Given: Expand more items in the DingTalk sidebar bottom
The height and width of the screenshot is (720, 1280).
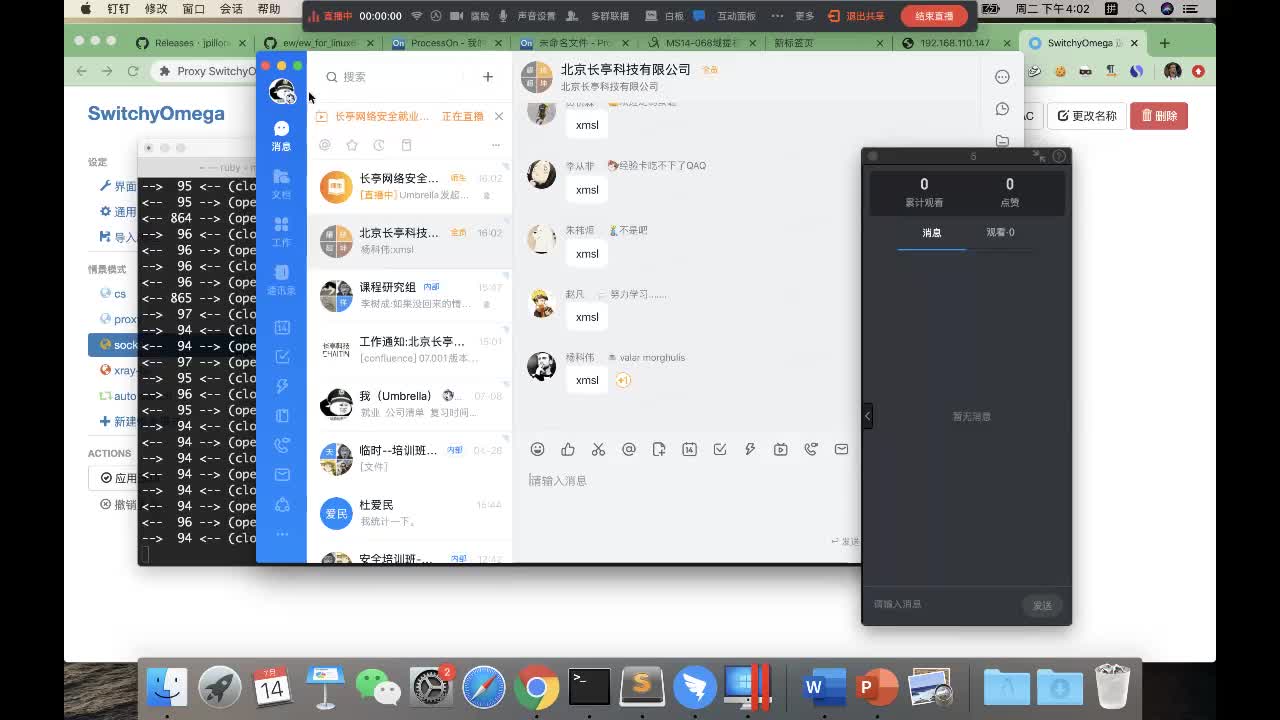Looking at the screenshot, I should pyautogui.click(x=282, y=534).
